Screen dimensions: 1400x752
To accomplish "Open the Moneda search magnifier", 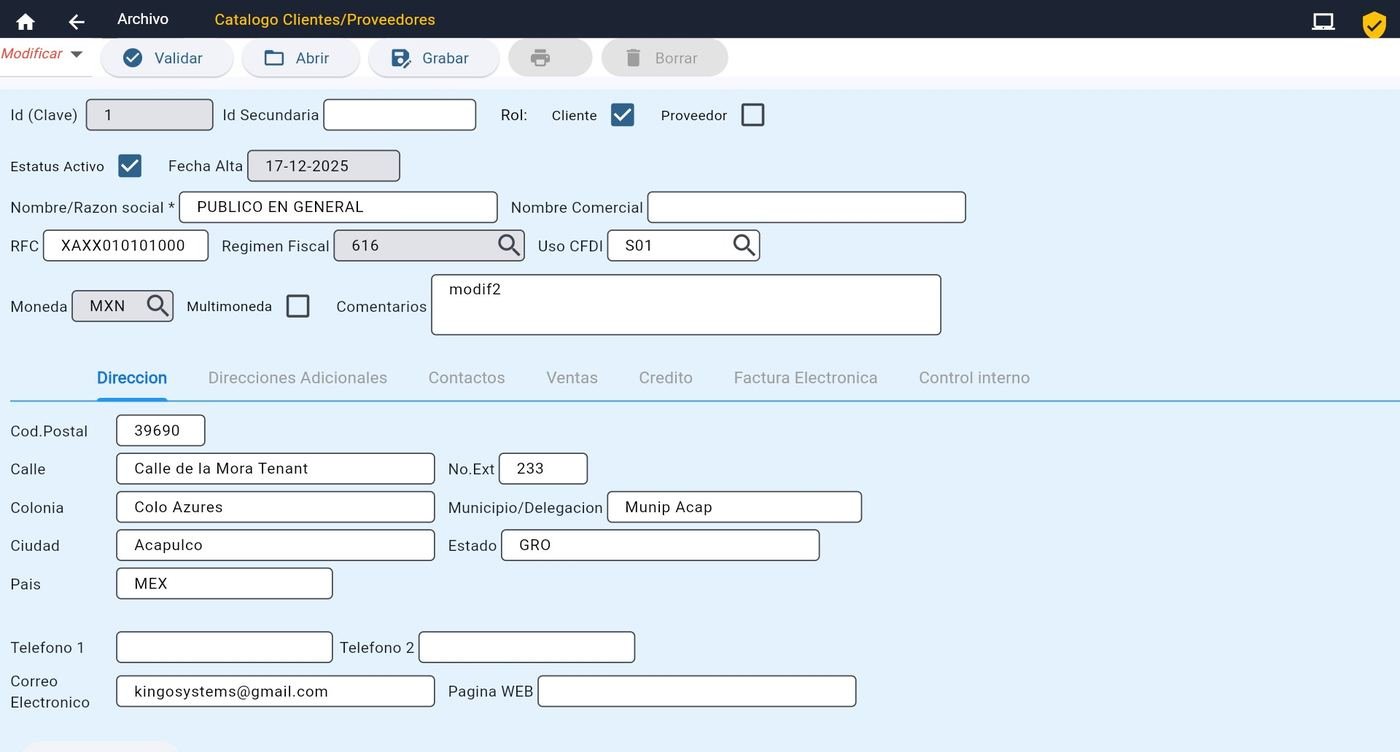I will click(157, 306).
